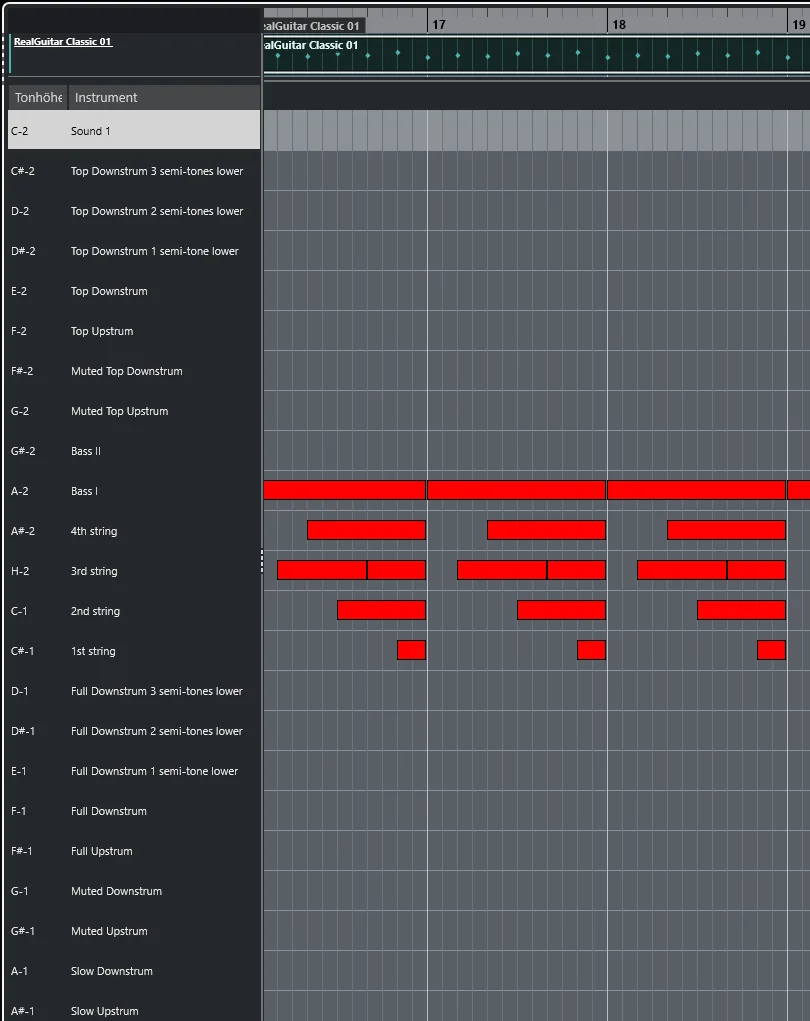Click bar 18 in the ruler
The width and height of the screenshot is (810, 1021).
pyautogui.click(x=619, y=25)
